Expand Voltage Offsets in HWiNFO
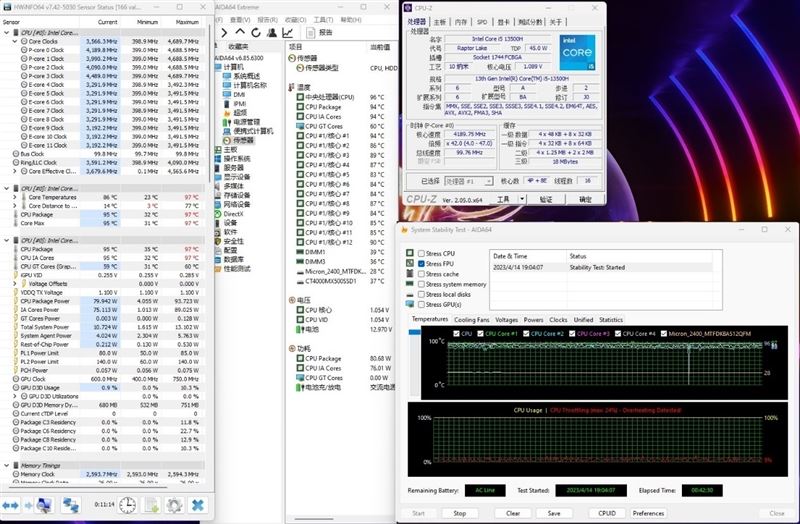This screenshot has height=524, width=800. click(15, 284)
